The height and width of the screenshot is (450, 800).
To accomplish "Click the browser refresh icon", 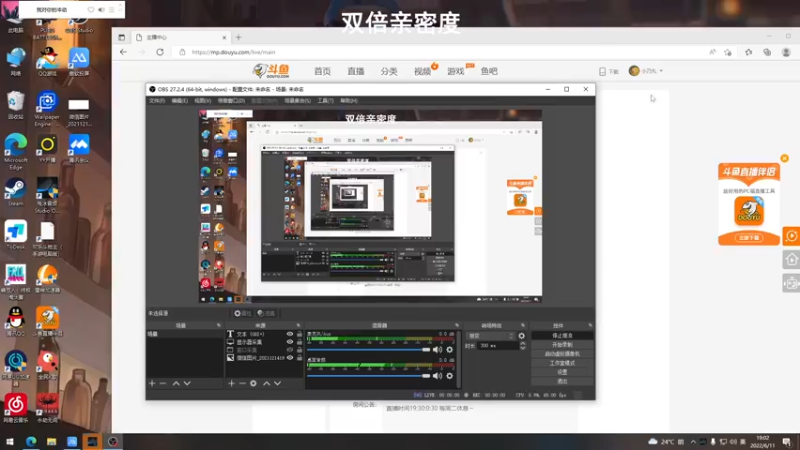I will pos(160,52).
